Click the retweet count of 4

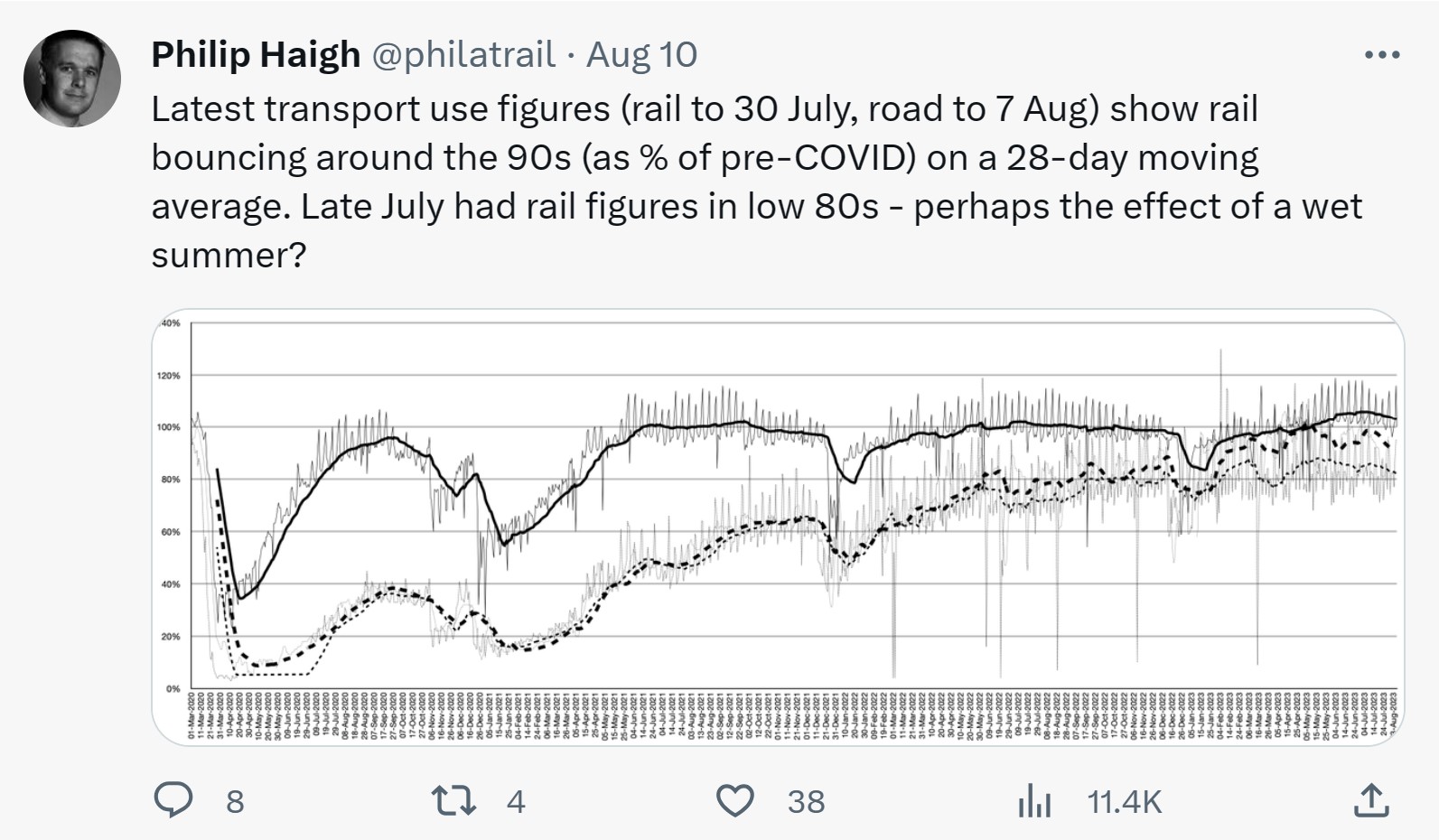(x=516, y=801)
